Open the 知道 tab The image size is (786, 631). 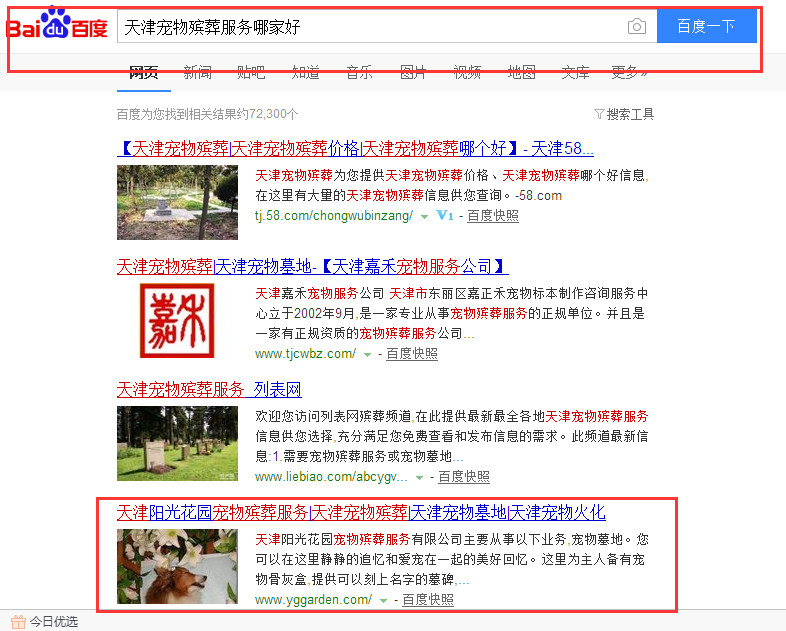306,72
